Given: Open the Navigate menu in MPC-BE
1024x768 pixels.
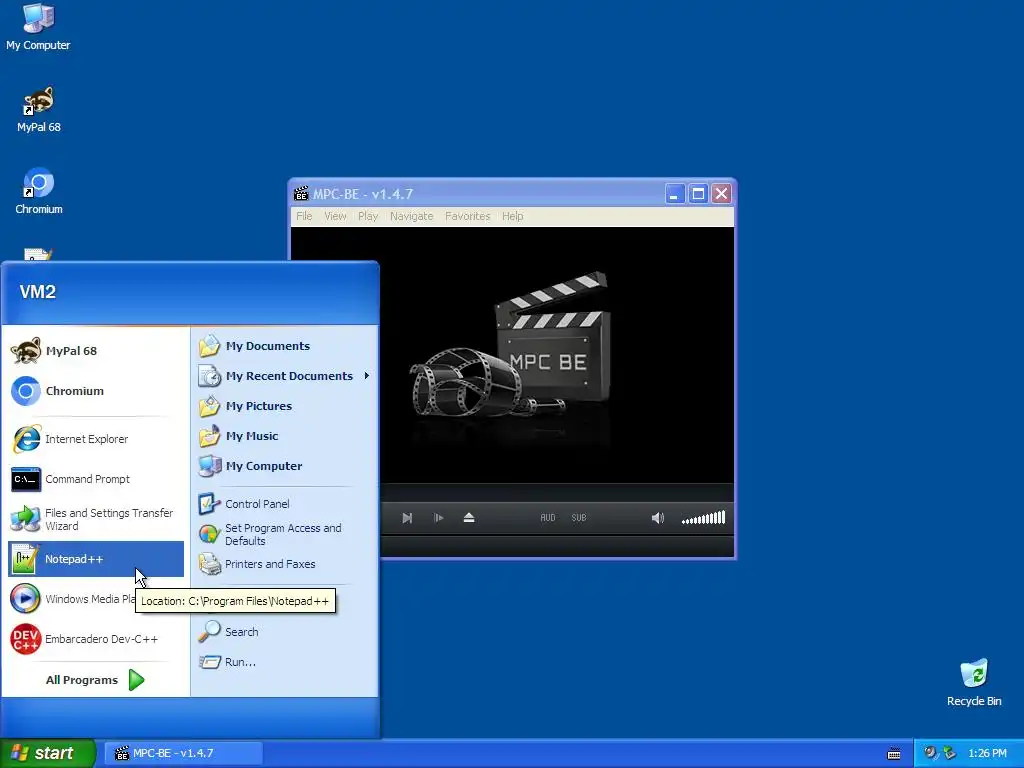Looking at the screenshot, I should pyautogui.click(x=411, y=216).
